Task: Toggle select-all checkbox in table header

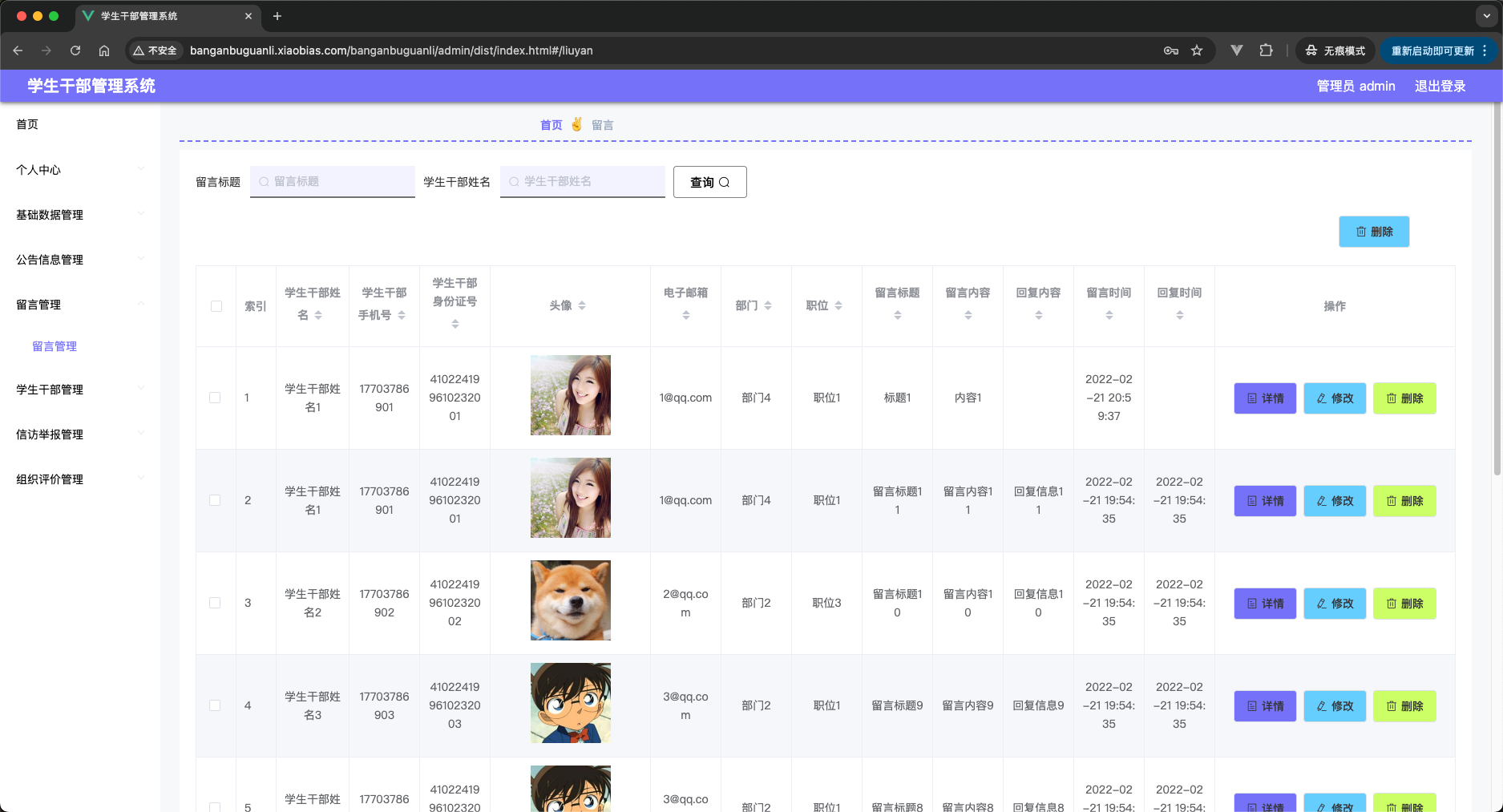Action: 216,306
